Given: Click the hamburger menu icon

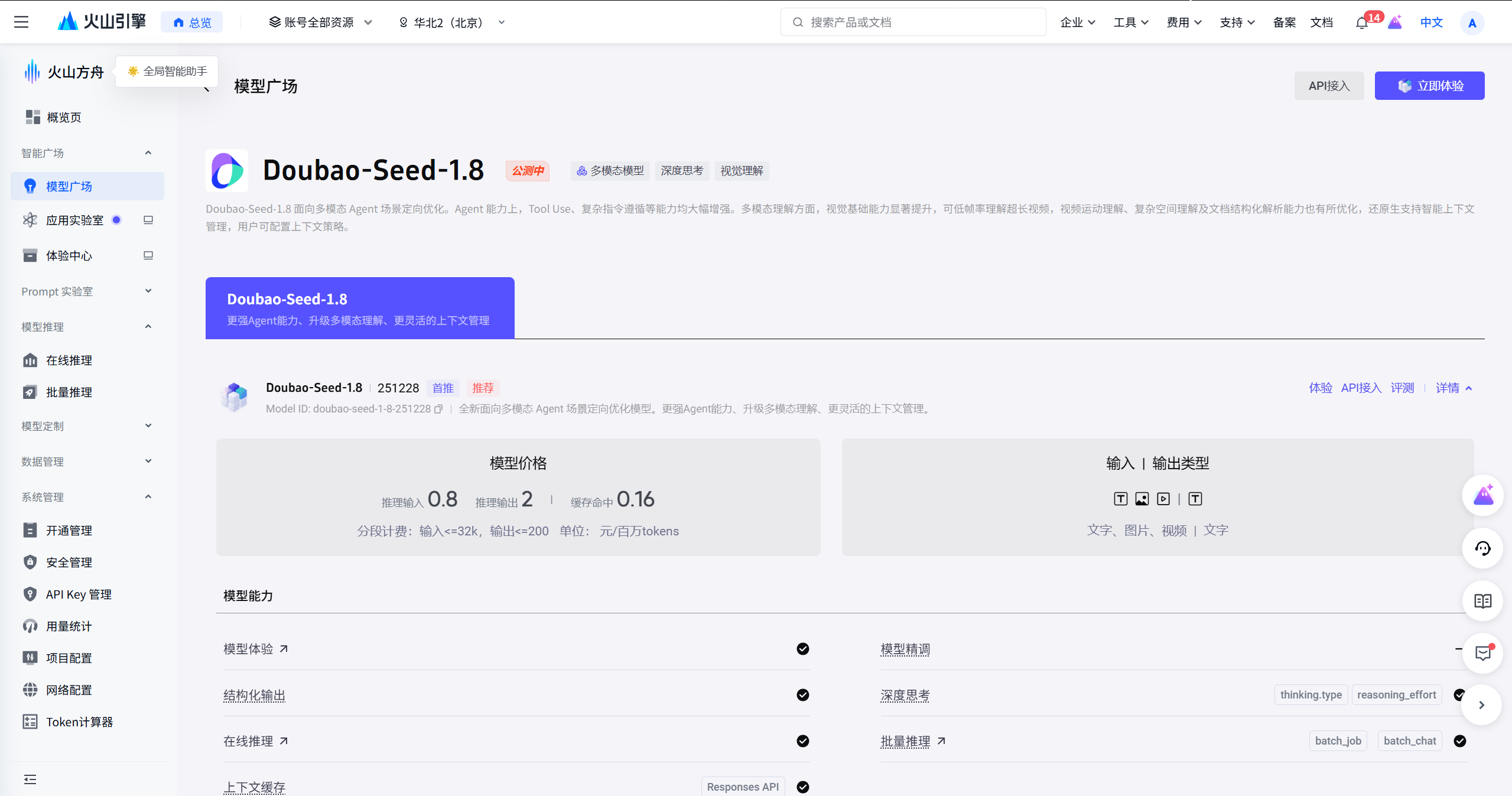Looking at the screenshot, I should (x=21, y=22).
